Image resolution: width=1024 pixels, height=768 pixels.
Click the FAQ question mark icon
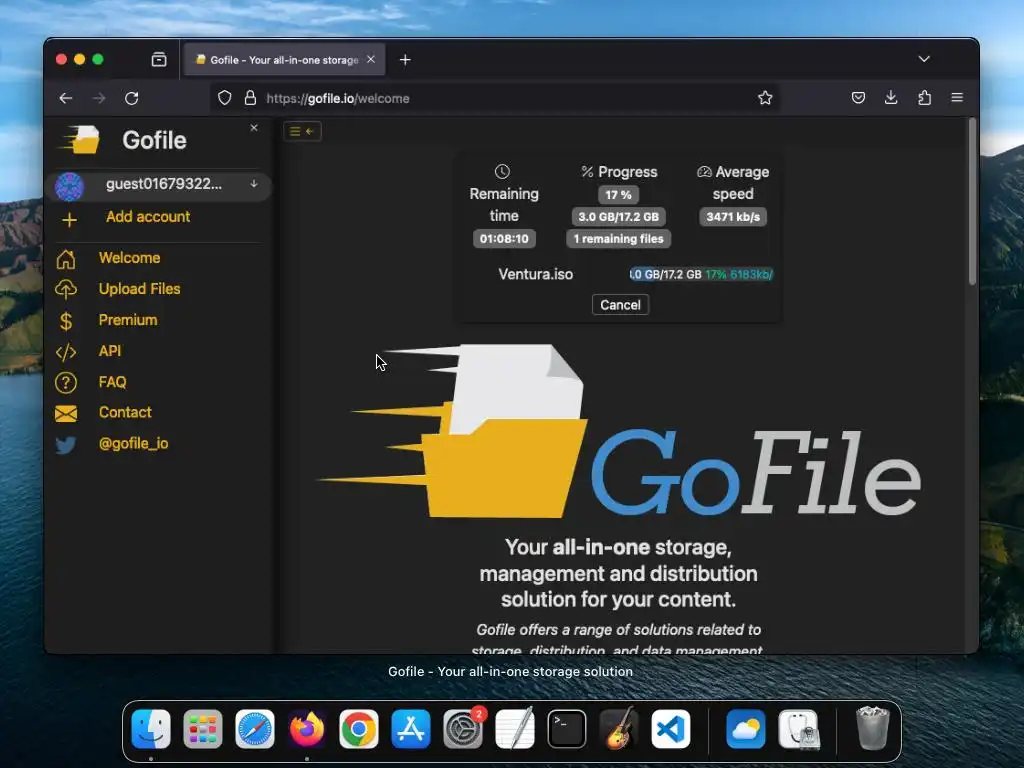point(66,383)
